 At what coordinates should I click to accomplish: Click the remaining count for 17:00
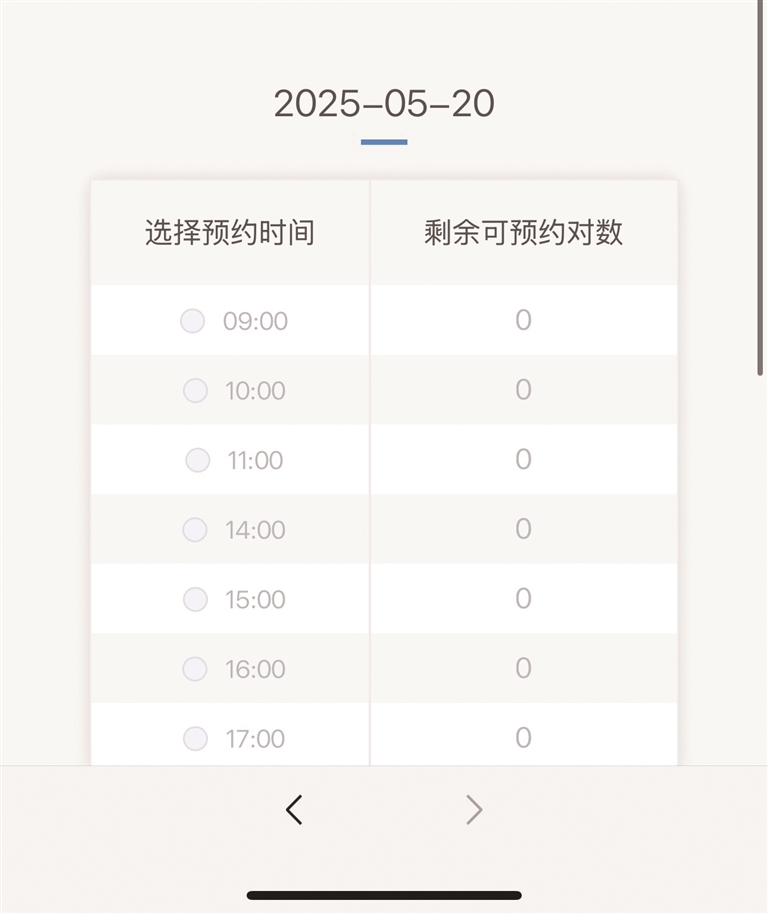tap(523, 738)
